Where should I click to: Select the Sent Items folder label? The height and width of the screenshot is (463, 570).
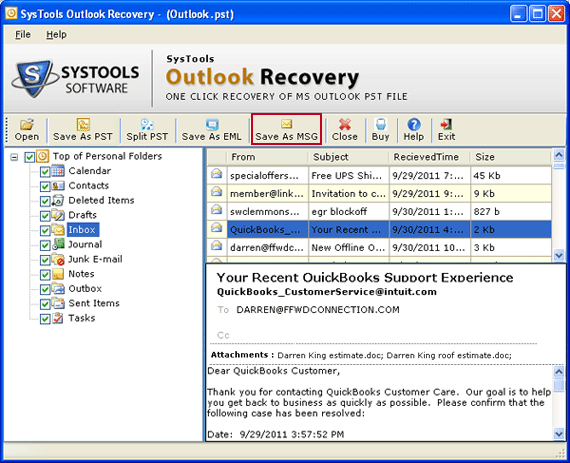tap(94, 303)
